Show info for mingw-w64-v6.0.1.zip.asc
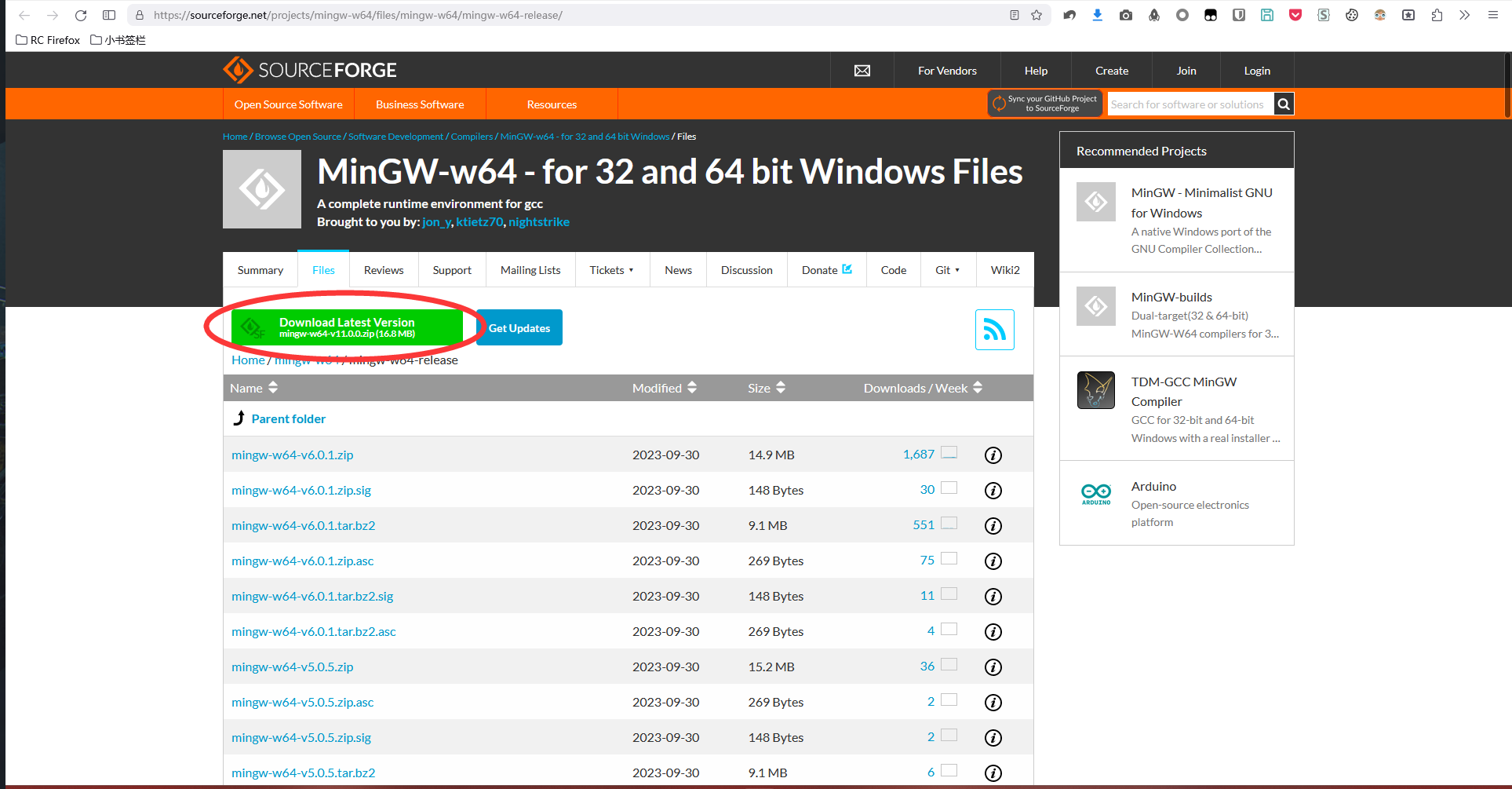This screenshot has width=1512, height=789. click(x=993, y=561)
